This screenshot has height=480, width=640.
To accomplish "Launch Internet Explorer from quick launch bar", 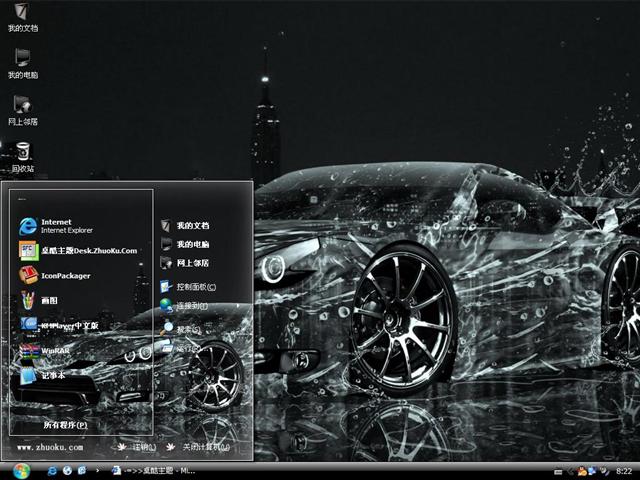I will click(x=52, y=471).
